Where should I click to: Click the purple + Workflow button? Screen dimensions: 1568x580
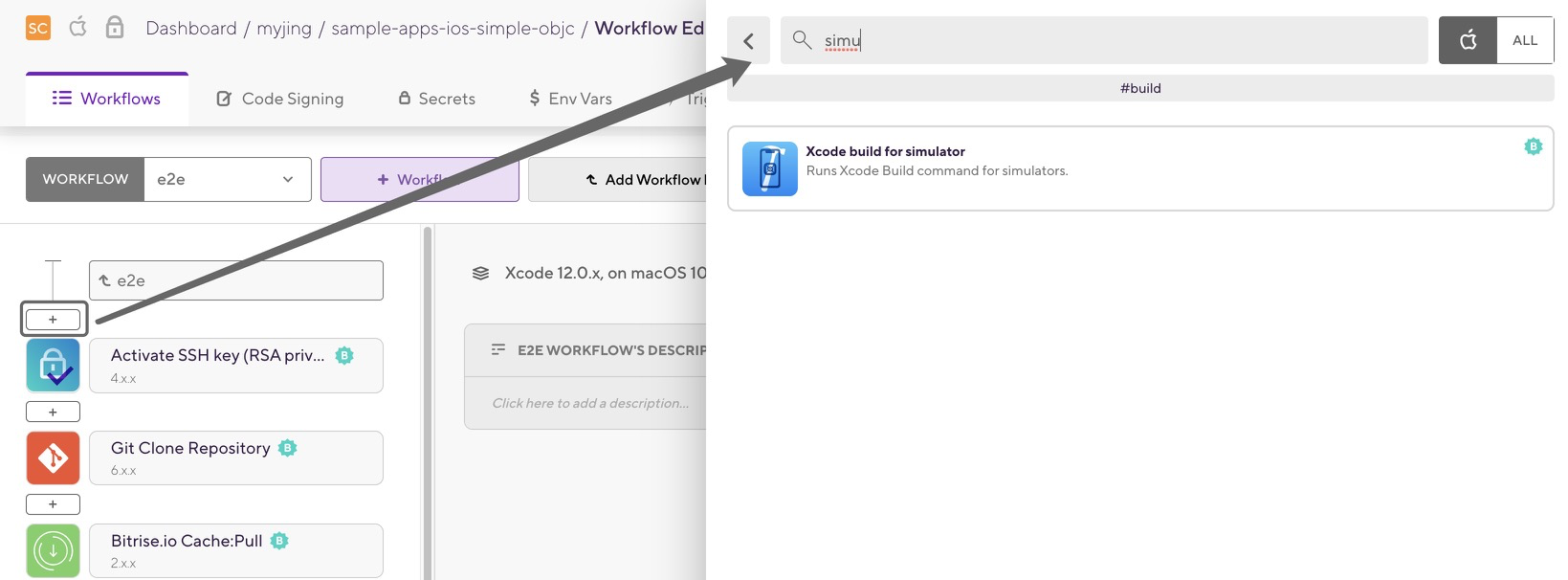[419, 179]
